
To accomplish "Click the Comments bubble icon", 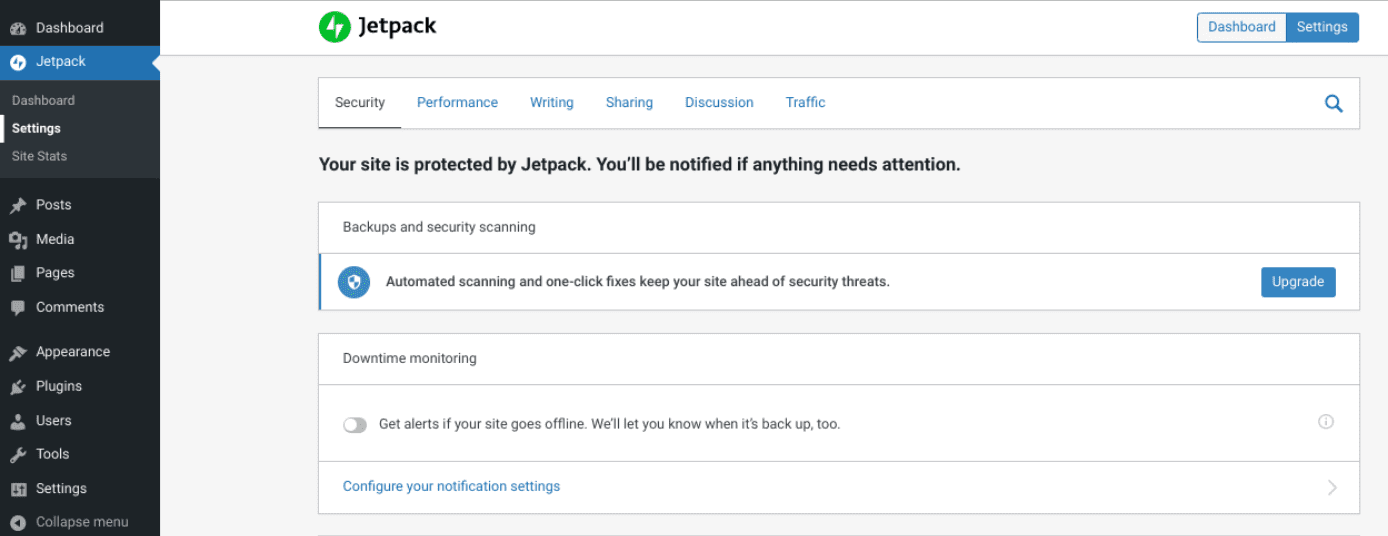I will tap(18, 308).
